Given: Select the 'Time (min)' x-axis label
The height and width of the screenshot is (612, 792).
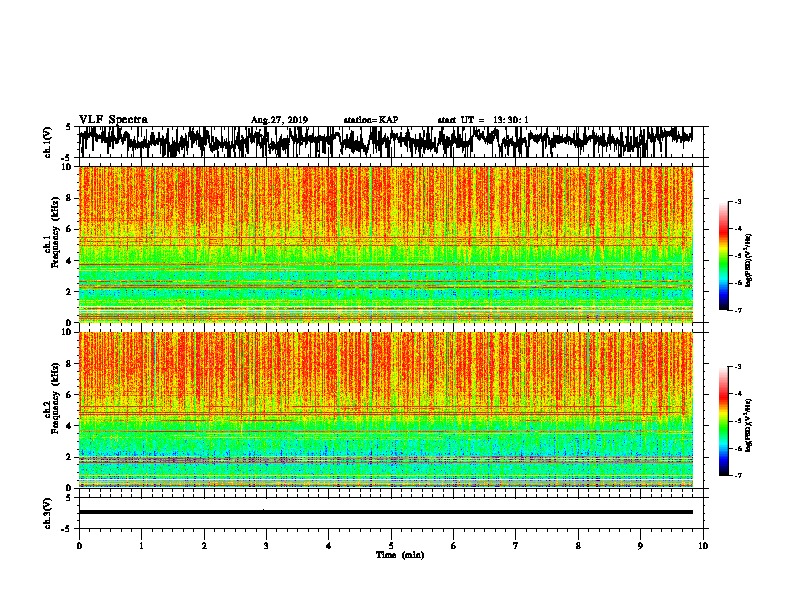Looking at the screenshot, I should tap(400, 555).
